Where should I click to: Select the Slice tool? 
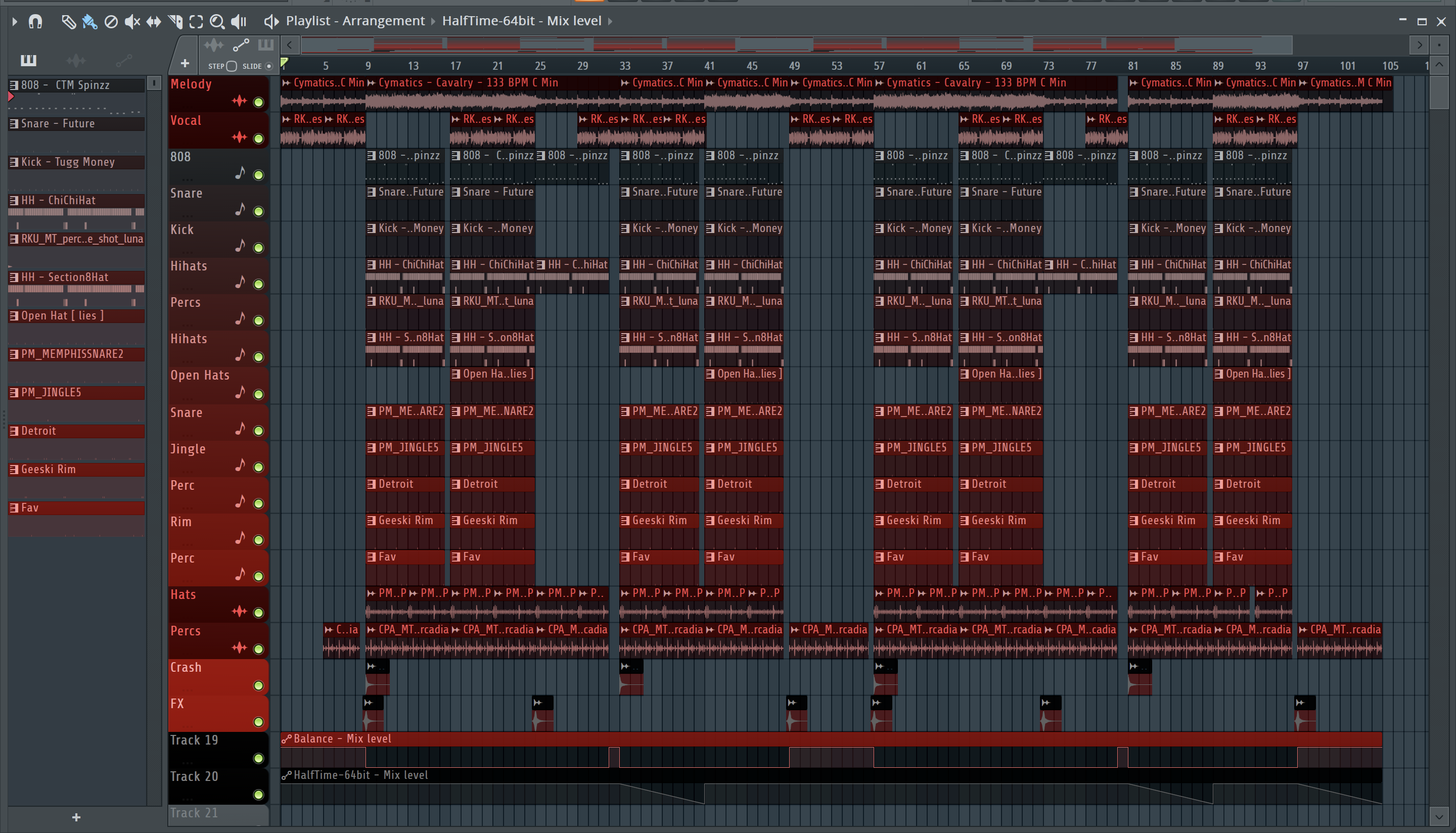pyautogui.click(x=175, y=22)
